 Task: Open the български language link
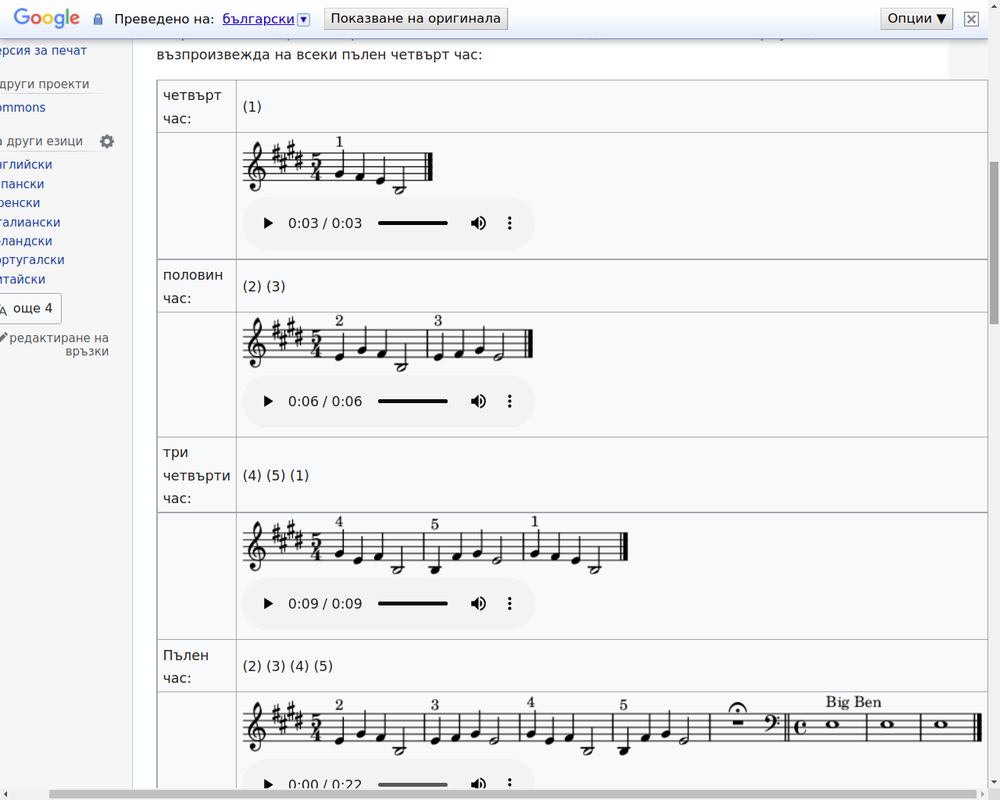coord(258,19)
